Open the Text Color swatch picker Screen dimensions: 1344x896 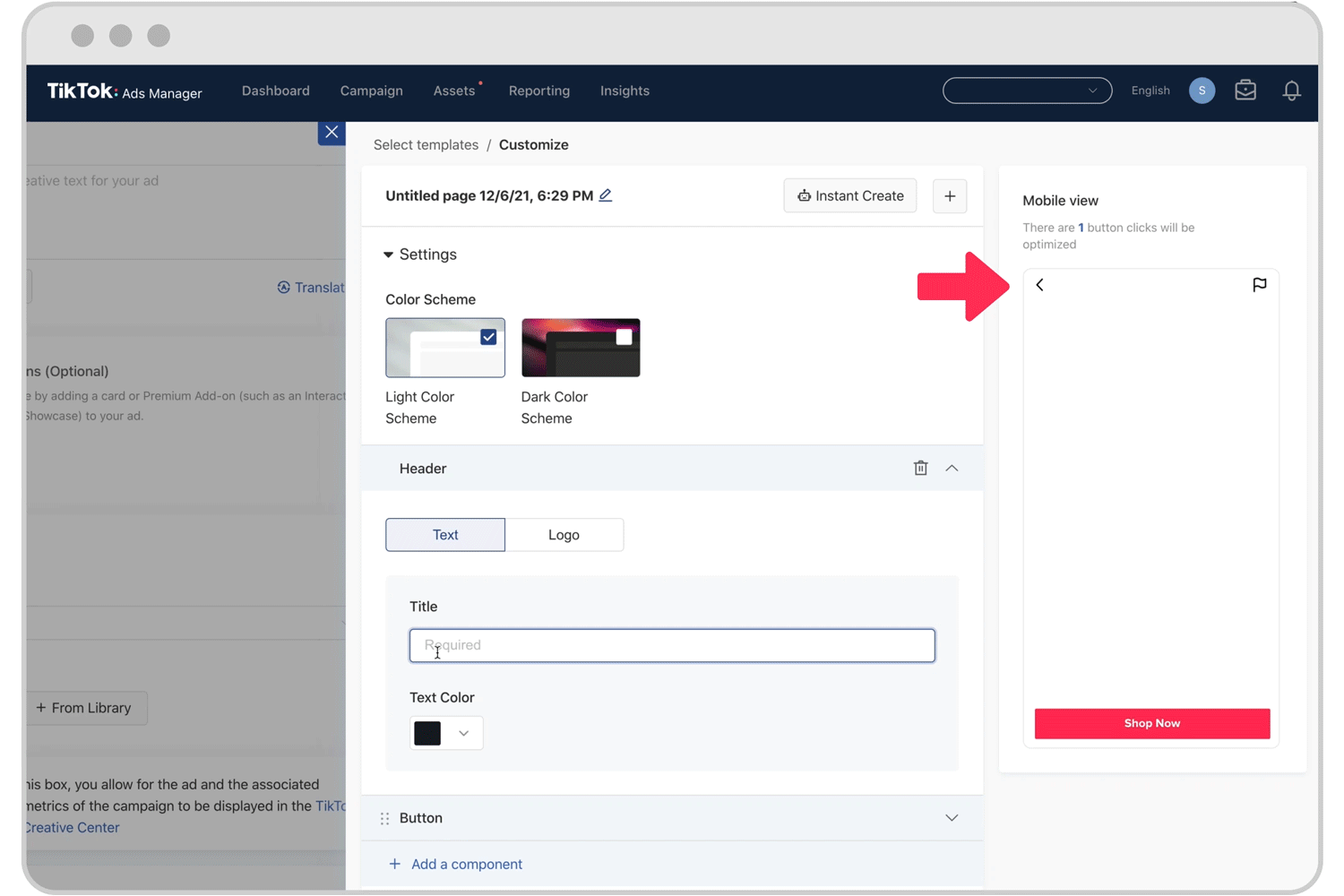click(x=445, y=732)
